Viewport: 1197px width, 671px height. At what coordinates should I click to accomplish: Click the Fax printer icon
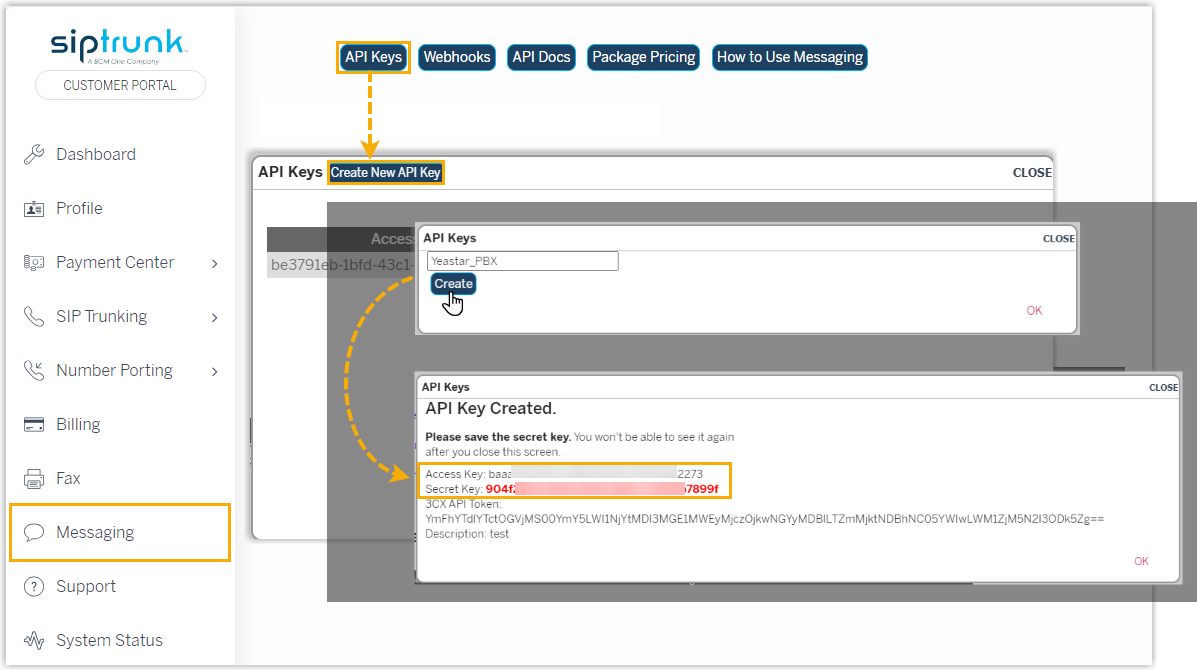click(x=34, y=478)
